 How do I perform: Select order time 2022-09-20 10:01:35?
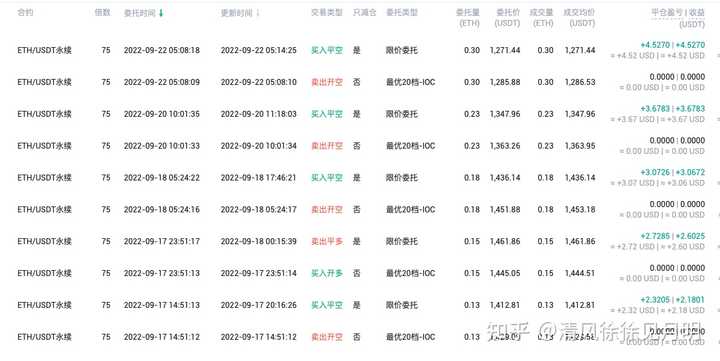coord(162,114)
